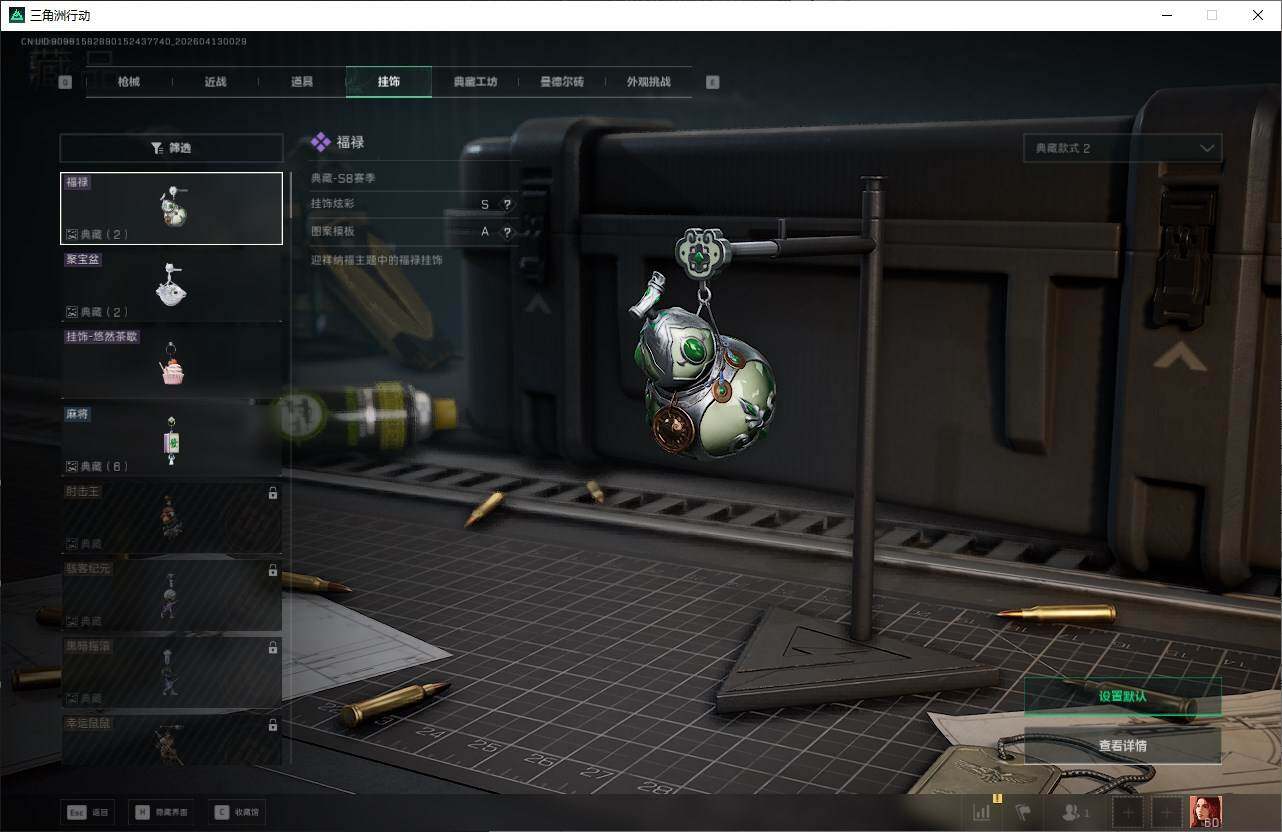Screen dimensions: 1282x832
Task: Select the locked 幸运鼠鼠 charm
Action: point(171,739)
